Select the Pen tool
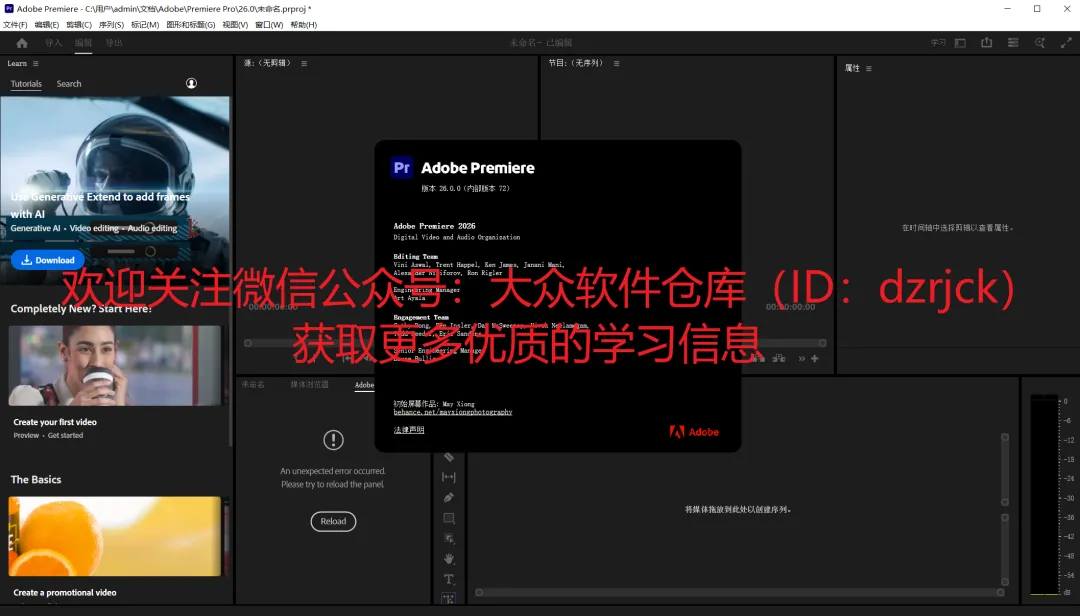 tap(448, 497)
